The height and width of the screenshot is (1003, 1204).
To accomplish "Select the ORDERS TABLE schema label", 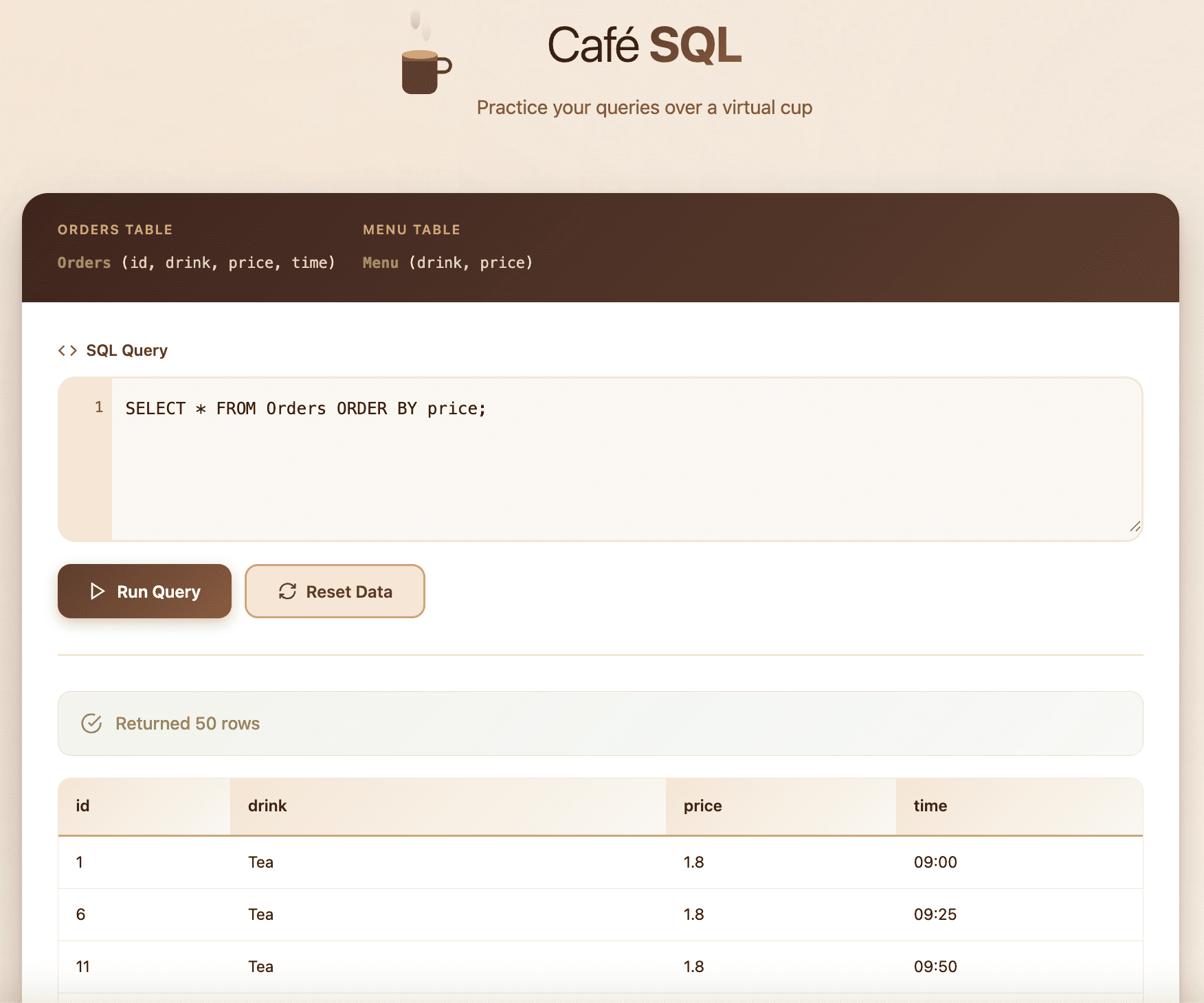I will coord(114,229).
